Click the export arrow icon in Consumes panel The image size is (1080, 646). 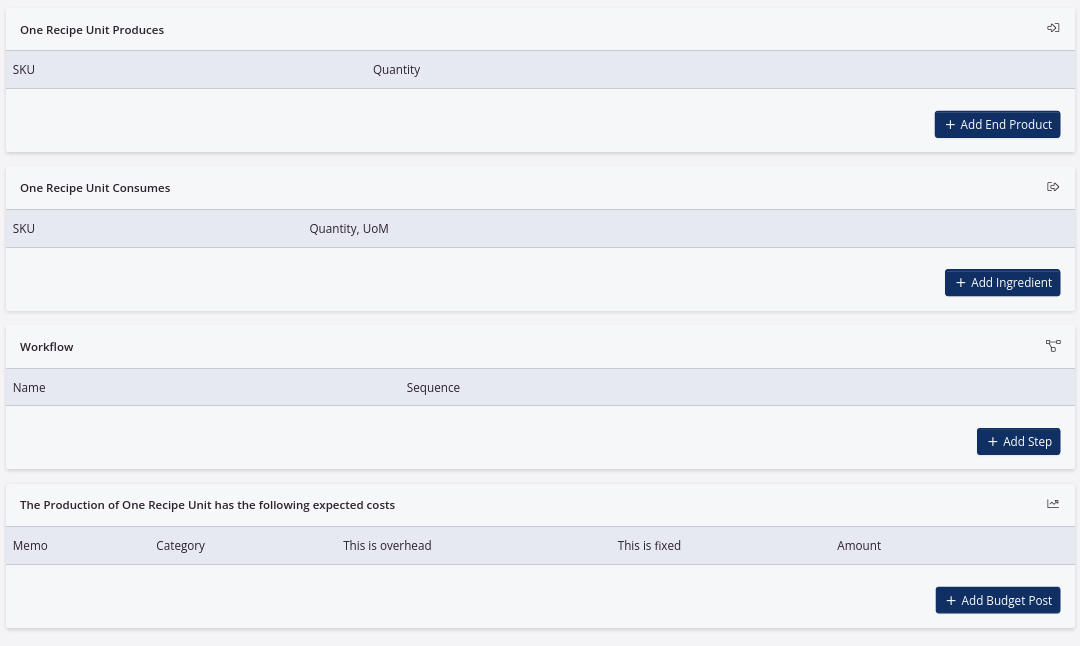click(1053, 187)
